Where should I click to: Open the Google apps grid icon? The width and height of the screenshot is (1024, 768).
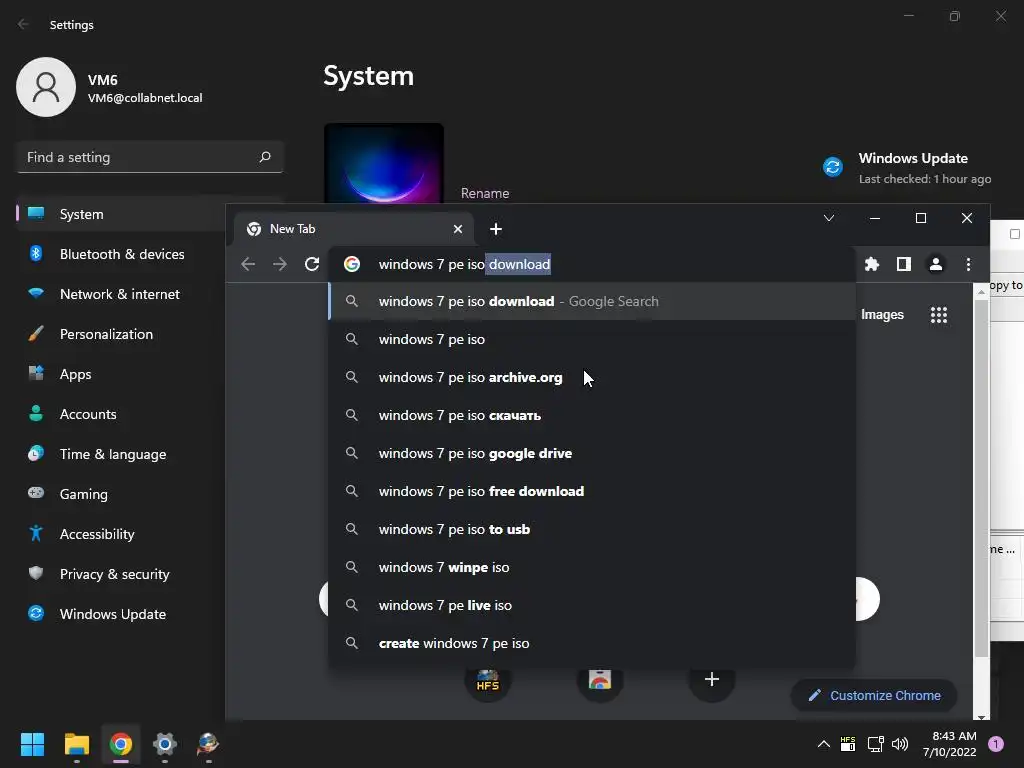click(938, 315)
